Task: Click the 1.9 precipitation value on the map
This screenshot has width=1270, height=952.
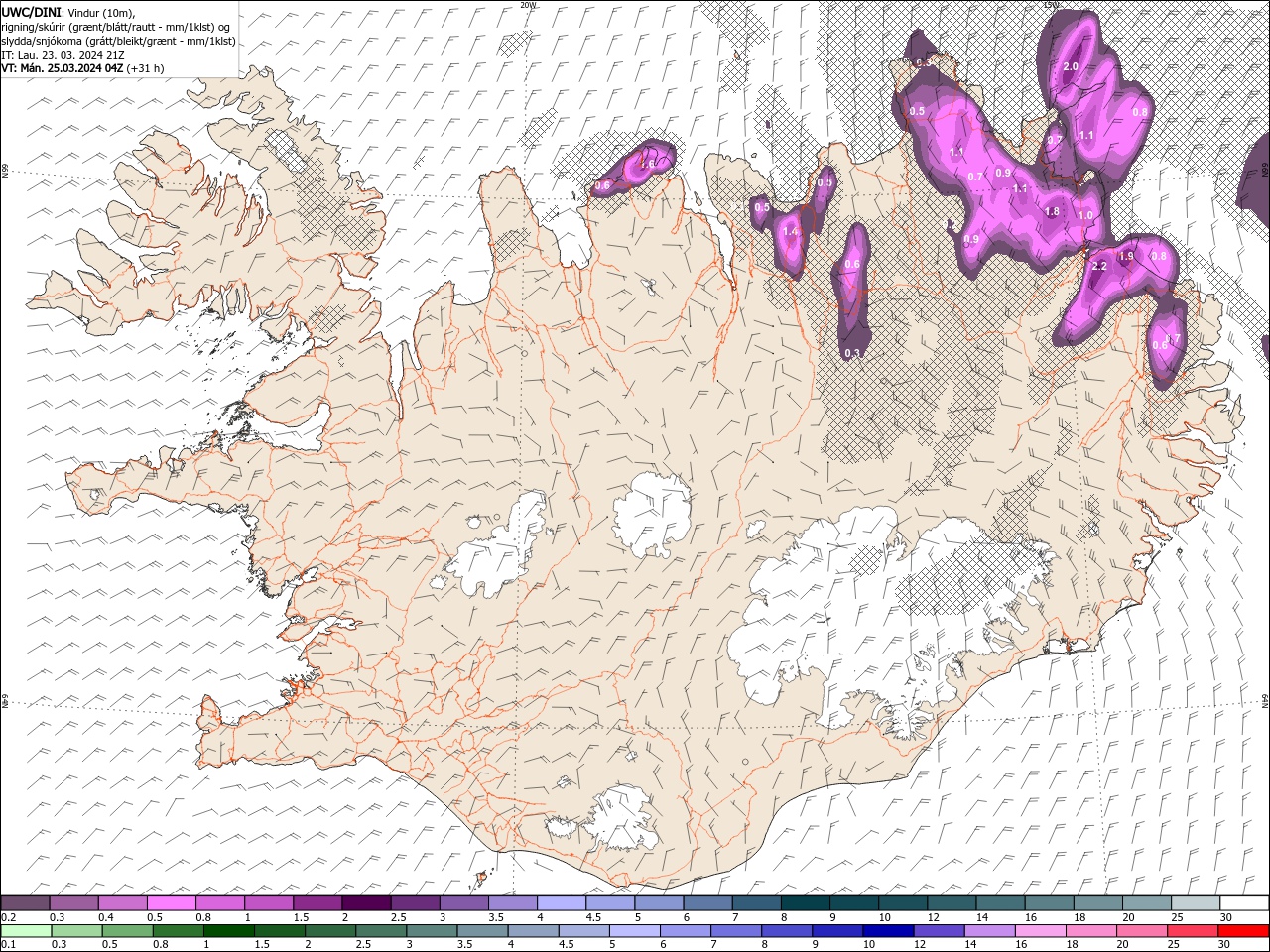Action: coord(1126,256)
